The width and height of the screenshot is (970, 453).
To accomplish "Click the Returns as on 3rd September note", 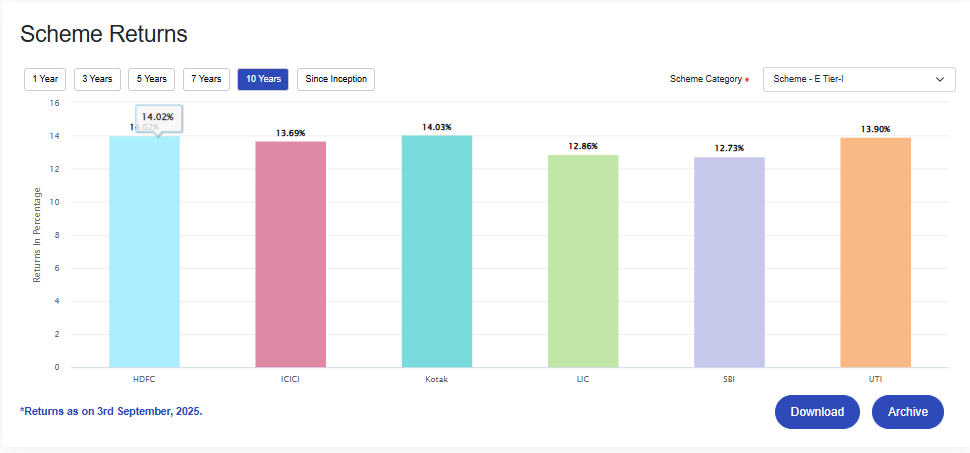I will coord(111,412).
